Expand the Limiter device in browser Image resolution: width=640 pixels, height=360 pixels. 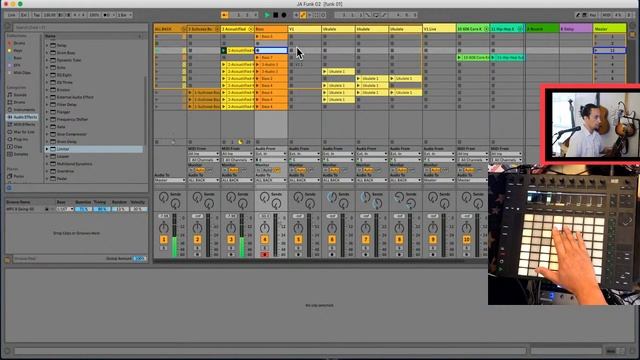pos(47,149)
